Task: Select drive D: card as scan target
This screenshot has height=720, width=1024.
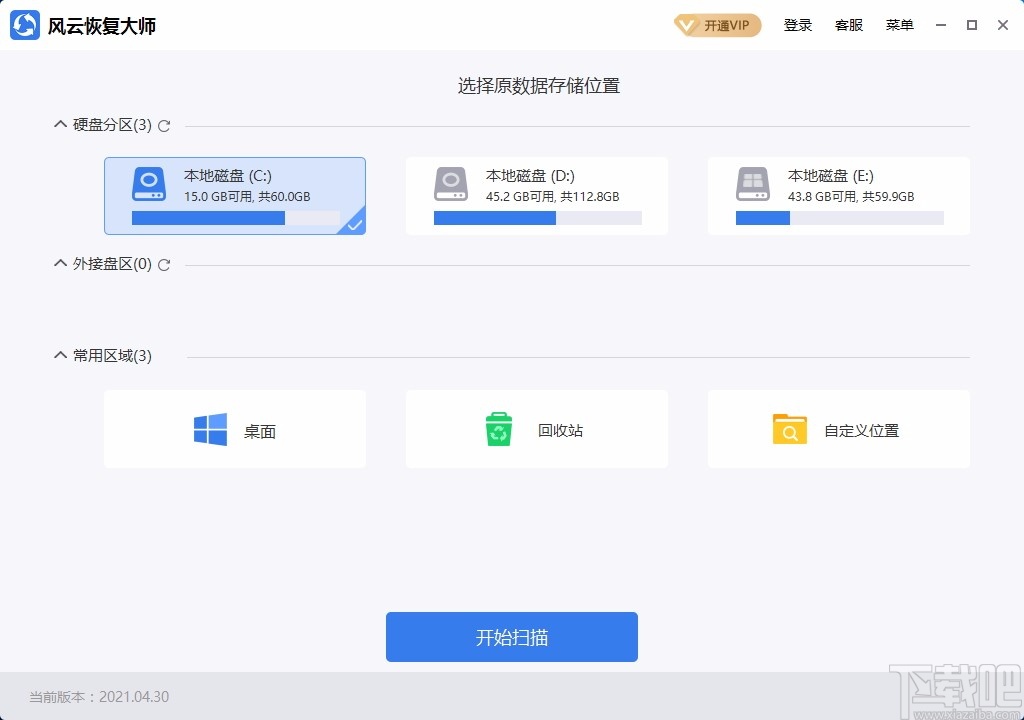Action: click(537, 195)
